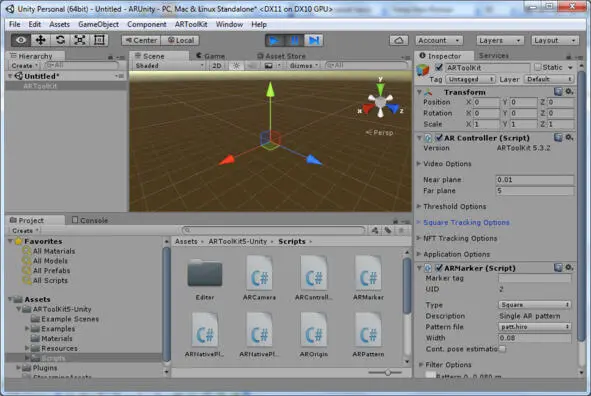The width and height of the screenshot is (591, 396).
Task: Enable the Static checkbox
Action: [x=537, y=67]
